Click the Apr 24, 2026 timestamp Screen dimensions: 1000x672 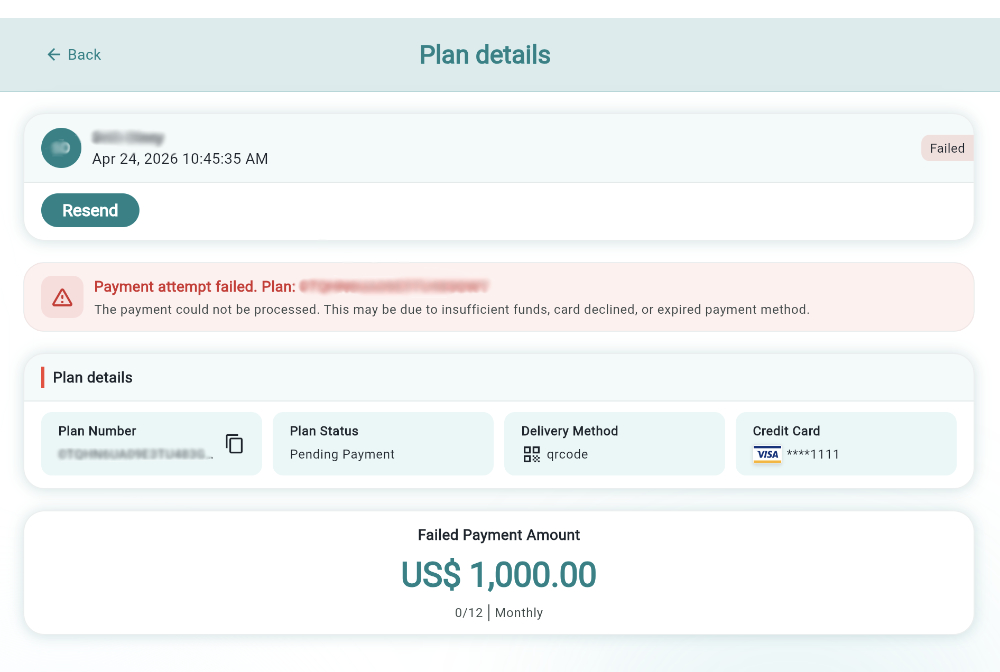tap(179, 158)
